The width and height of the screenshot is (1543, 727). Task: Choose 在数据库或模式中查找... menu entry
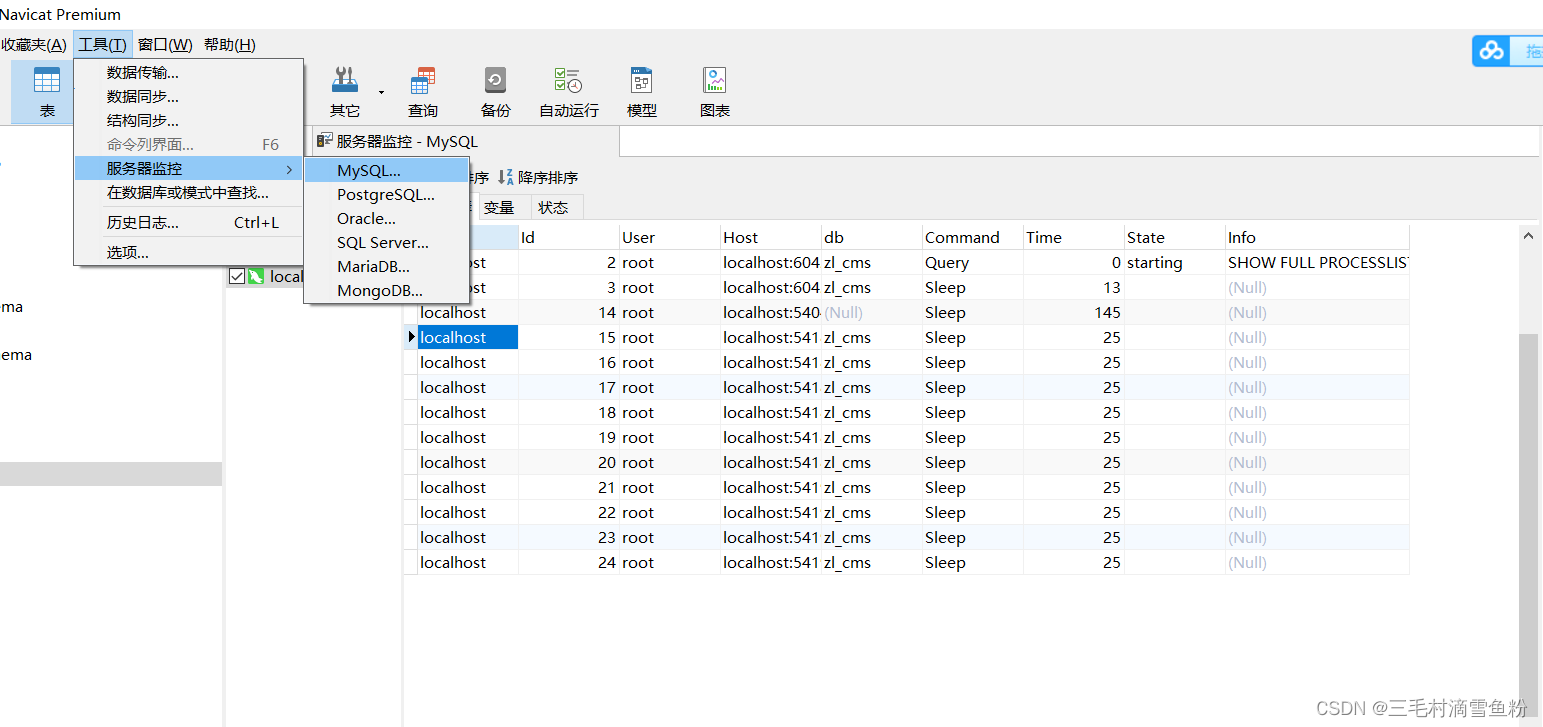point(189,192)
